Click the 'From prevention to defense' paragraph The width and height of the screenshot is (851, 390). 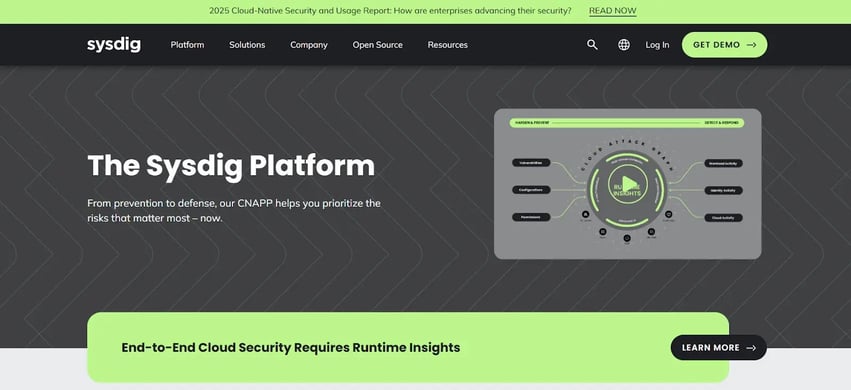coord(234,211)
